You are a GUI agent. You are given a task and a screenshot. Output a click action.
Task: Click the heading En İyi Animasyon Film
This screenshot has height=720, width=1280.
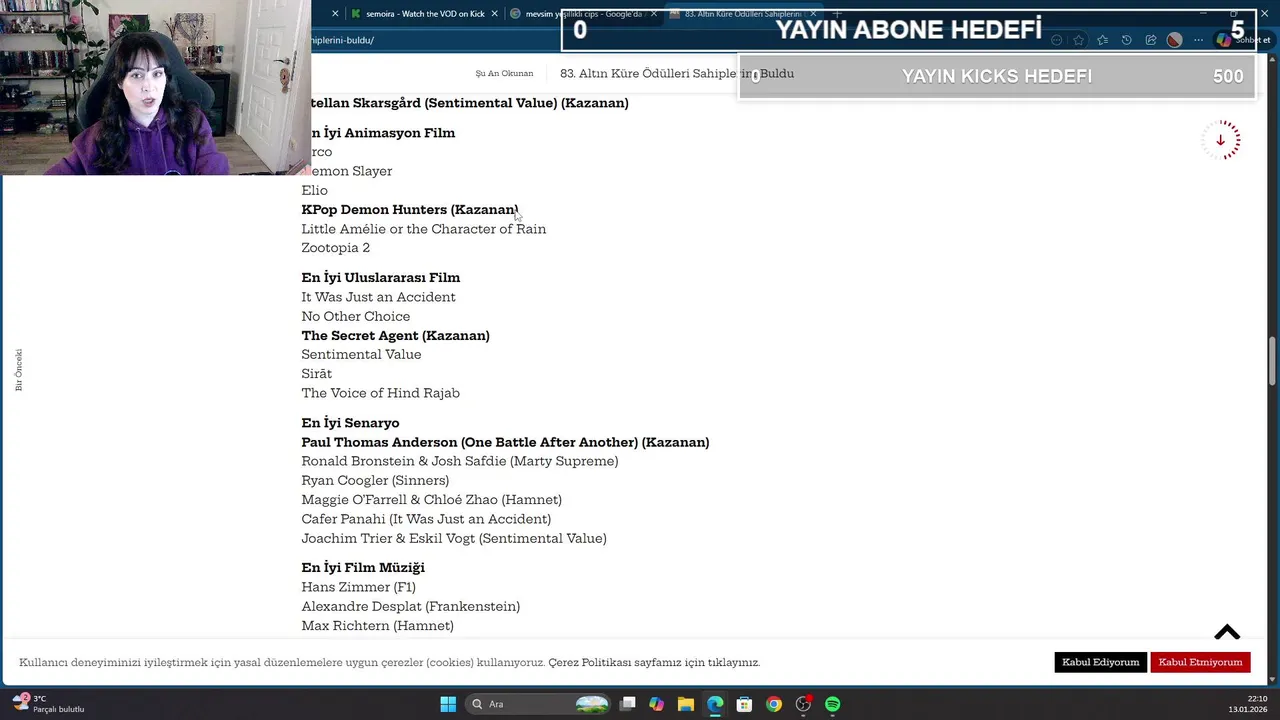click(x=384, y=132)
